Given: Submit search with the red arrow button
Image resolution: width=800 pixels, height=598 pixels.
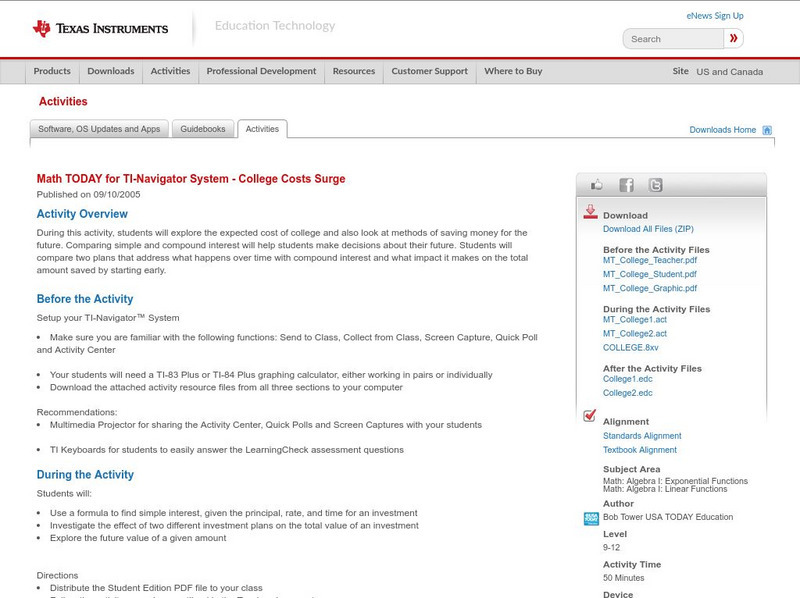Looking at the screenshot, I should click(x=733, y=39).
